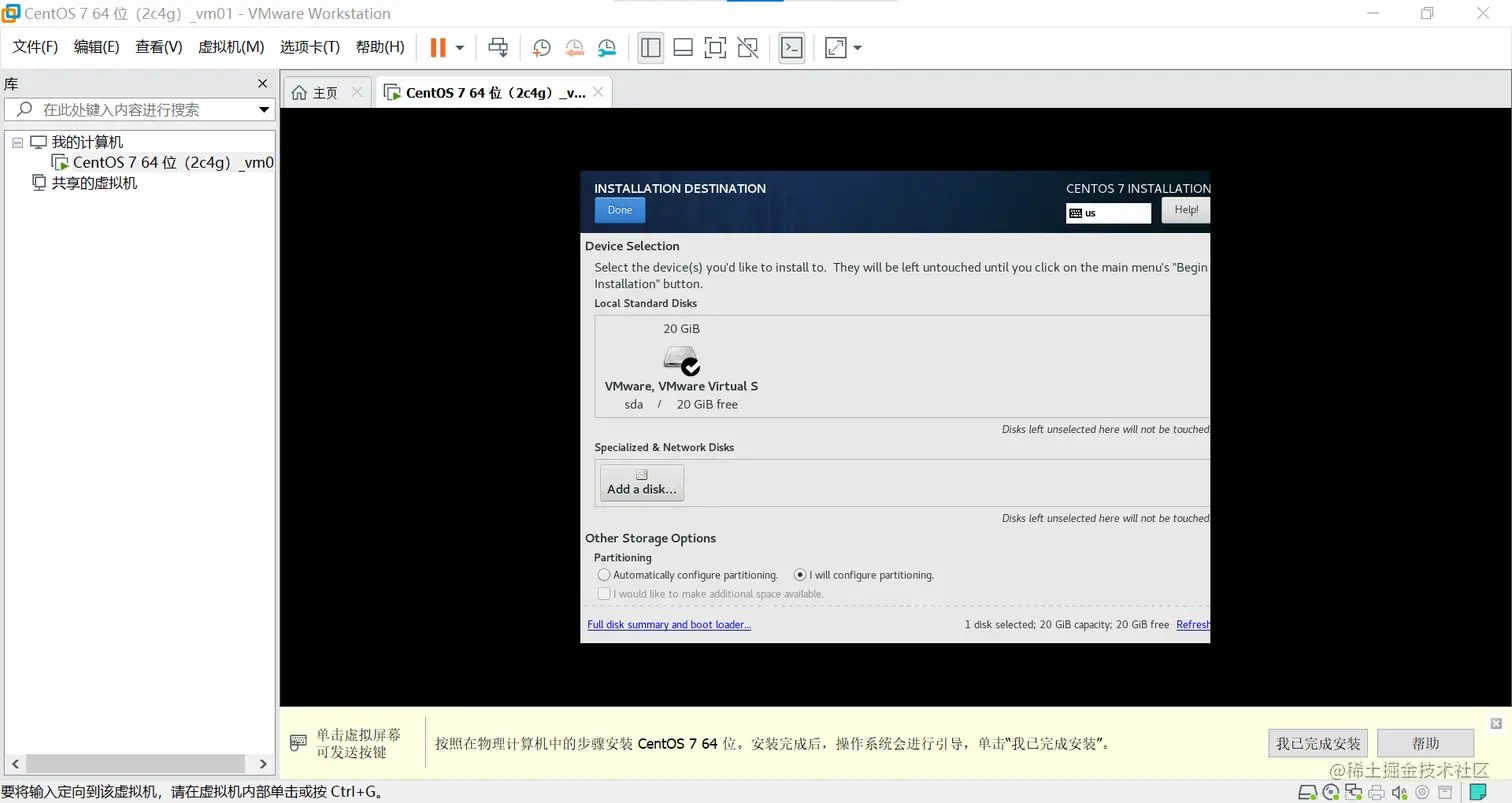Click the orange Pause VM toolbar icon

[438, 47]
